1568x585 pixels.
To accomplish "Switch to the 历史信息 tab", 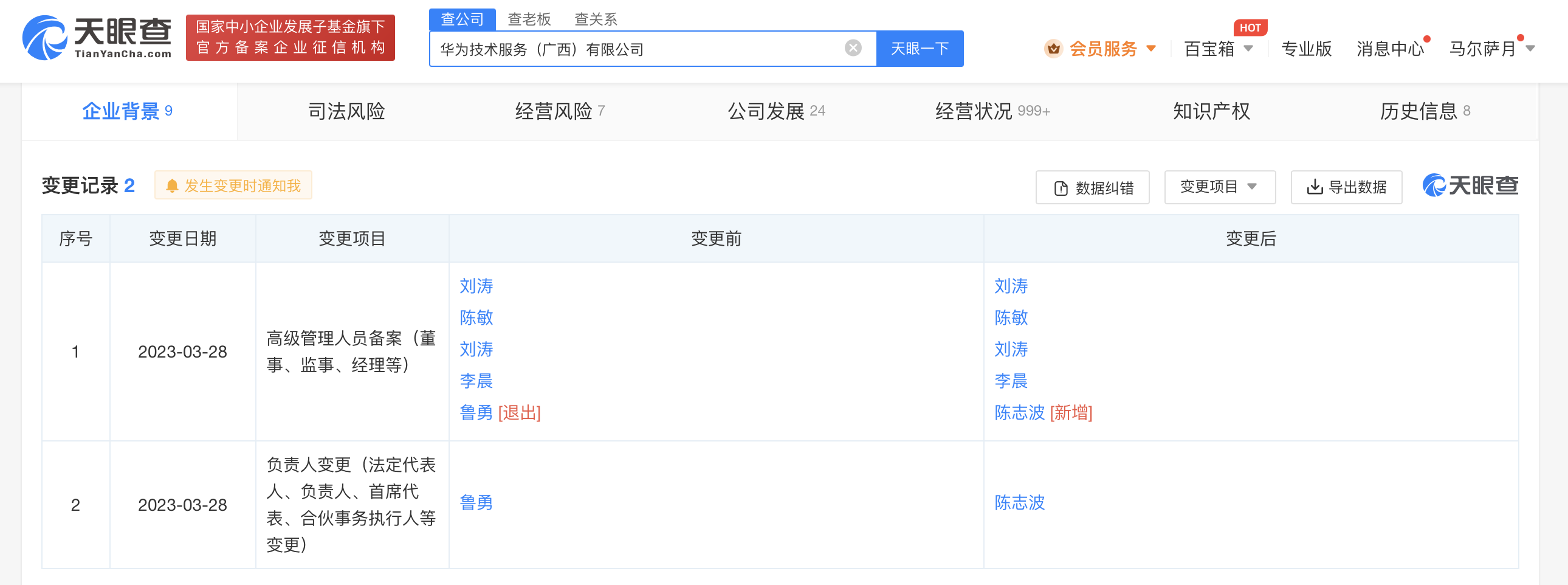I will coord(1425,111).
